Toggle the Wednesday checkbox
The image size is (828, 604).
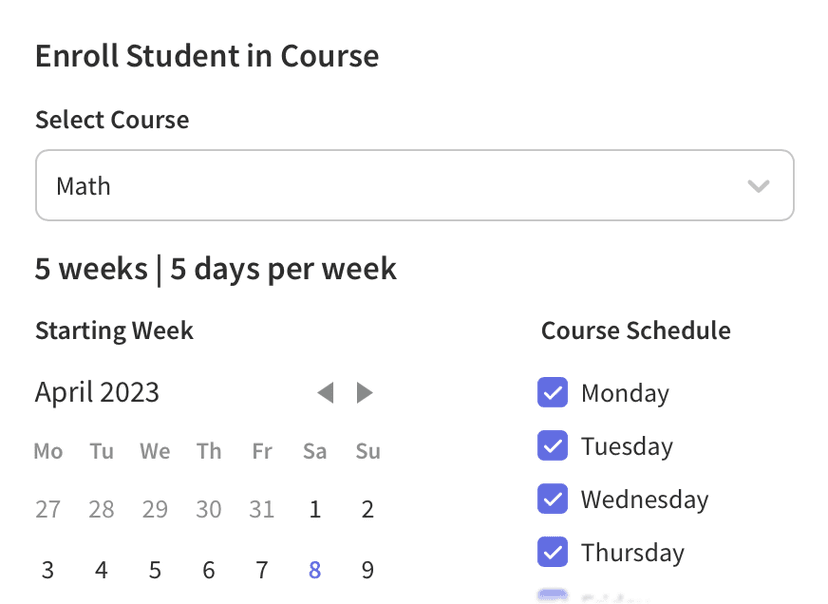[x=552, y=499]
